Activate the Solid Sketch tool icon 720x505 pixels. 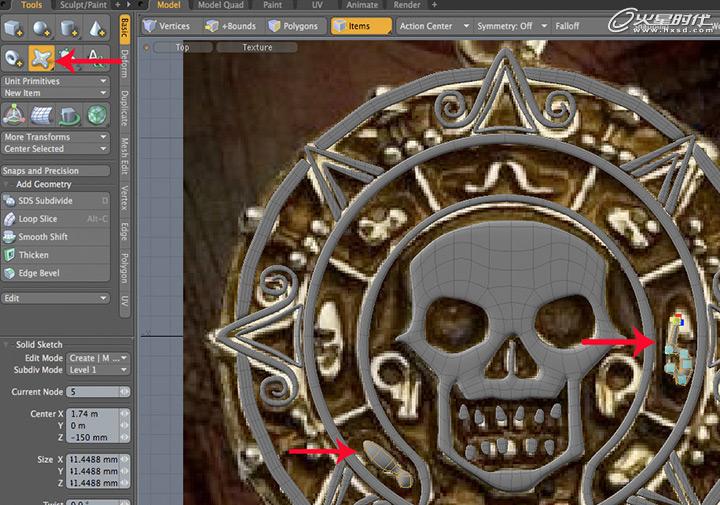point(42,58)
